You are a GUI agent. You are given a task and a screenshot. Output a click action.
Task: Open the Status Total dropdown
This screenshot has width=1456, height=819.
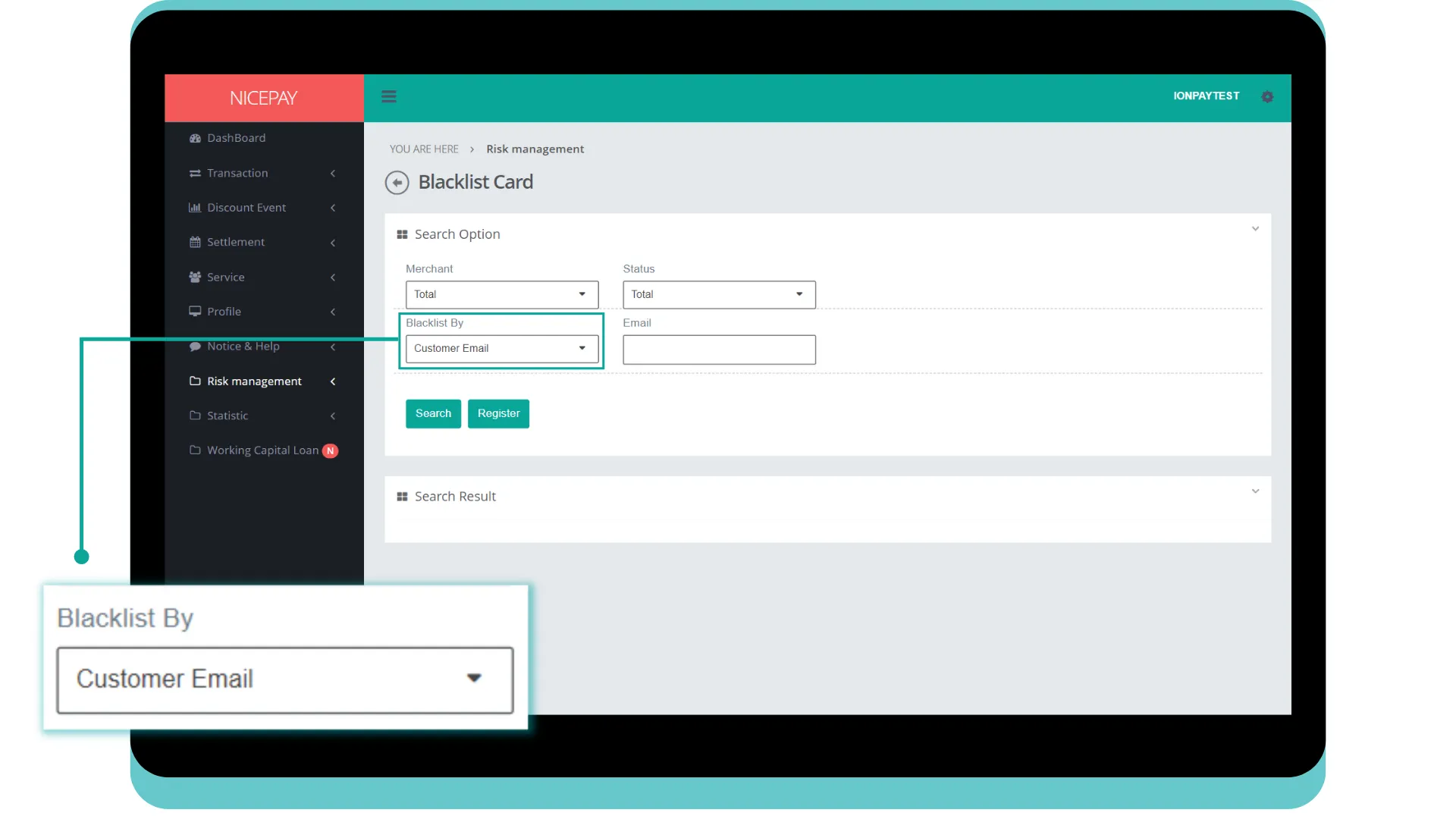click(719, 294)
